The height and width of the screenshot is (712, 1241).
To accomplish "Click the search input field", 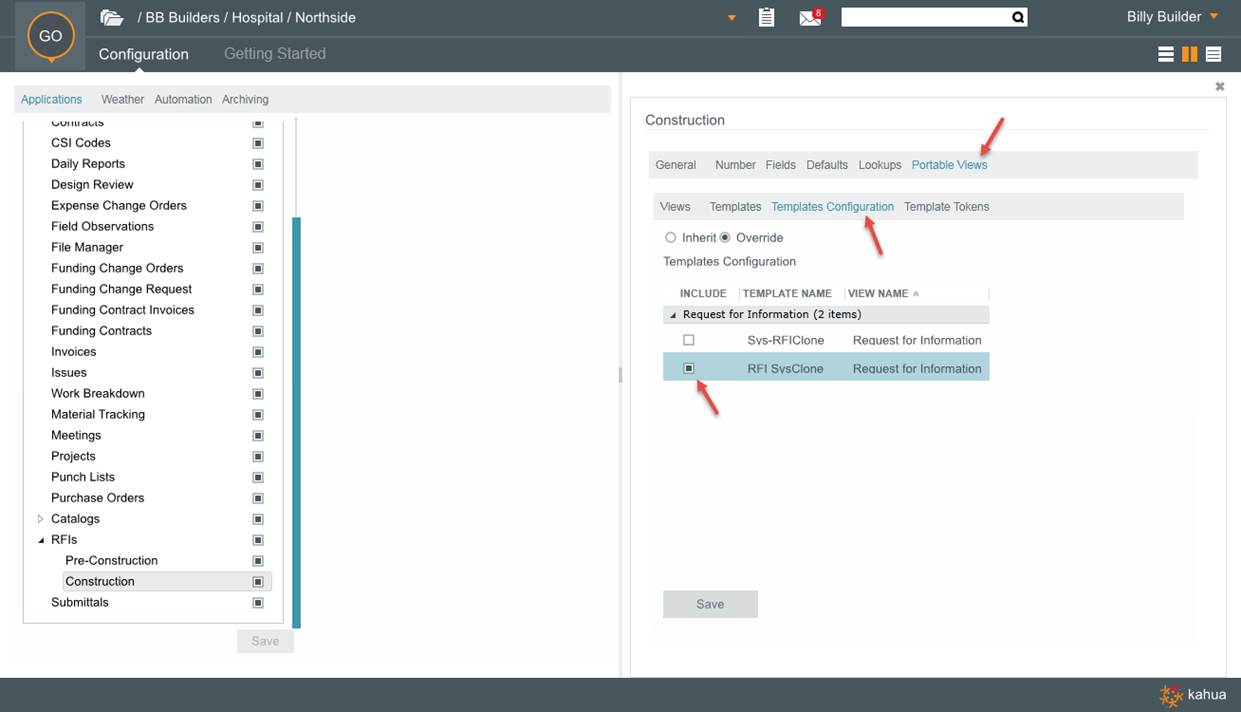I will point(924,17).
